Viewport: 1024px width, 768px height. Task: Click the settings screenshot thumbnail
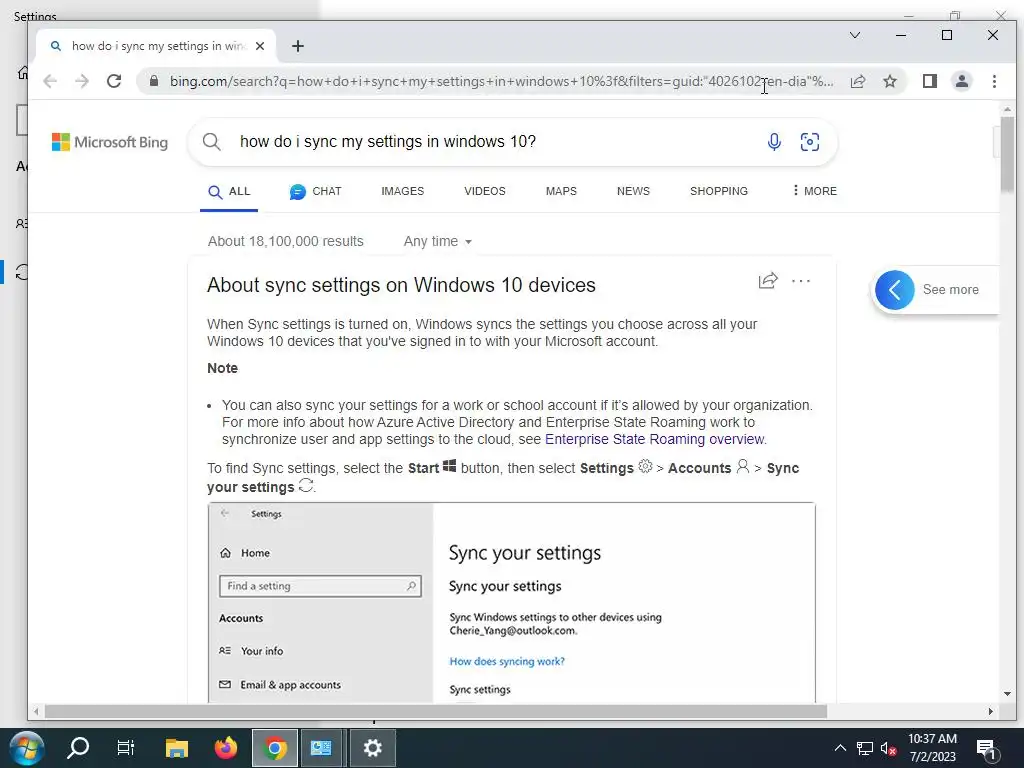(511, 603)
